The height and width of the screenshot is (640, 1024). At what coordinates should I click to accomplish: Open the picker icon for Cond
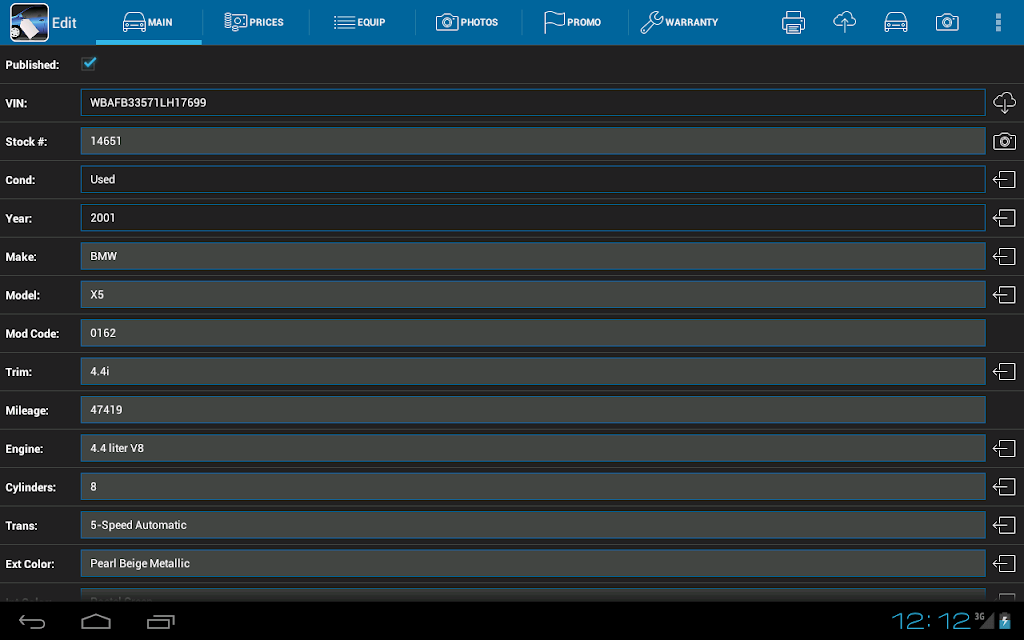(x=1004, y=180)
